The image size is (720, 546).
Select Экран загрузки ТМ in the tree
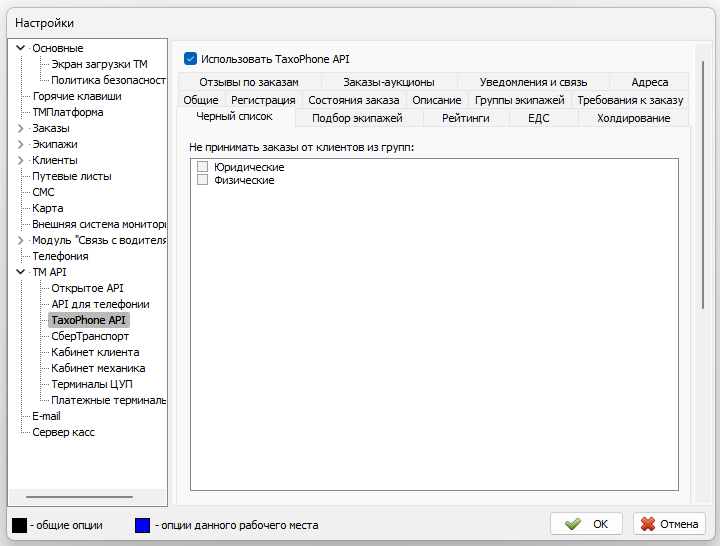pos(99,64)
